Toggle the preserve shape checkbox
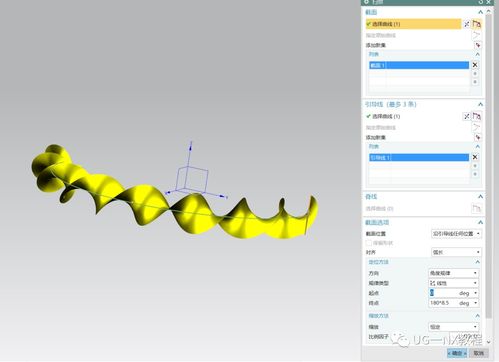The height and width of the screenshot is (362, 499). pyautogui.click(x=369, y=243)
